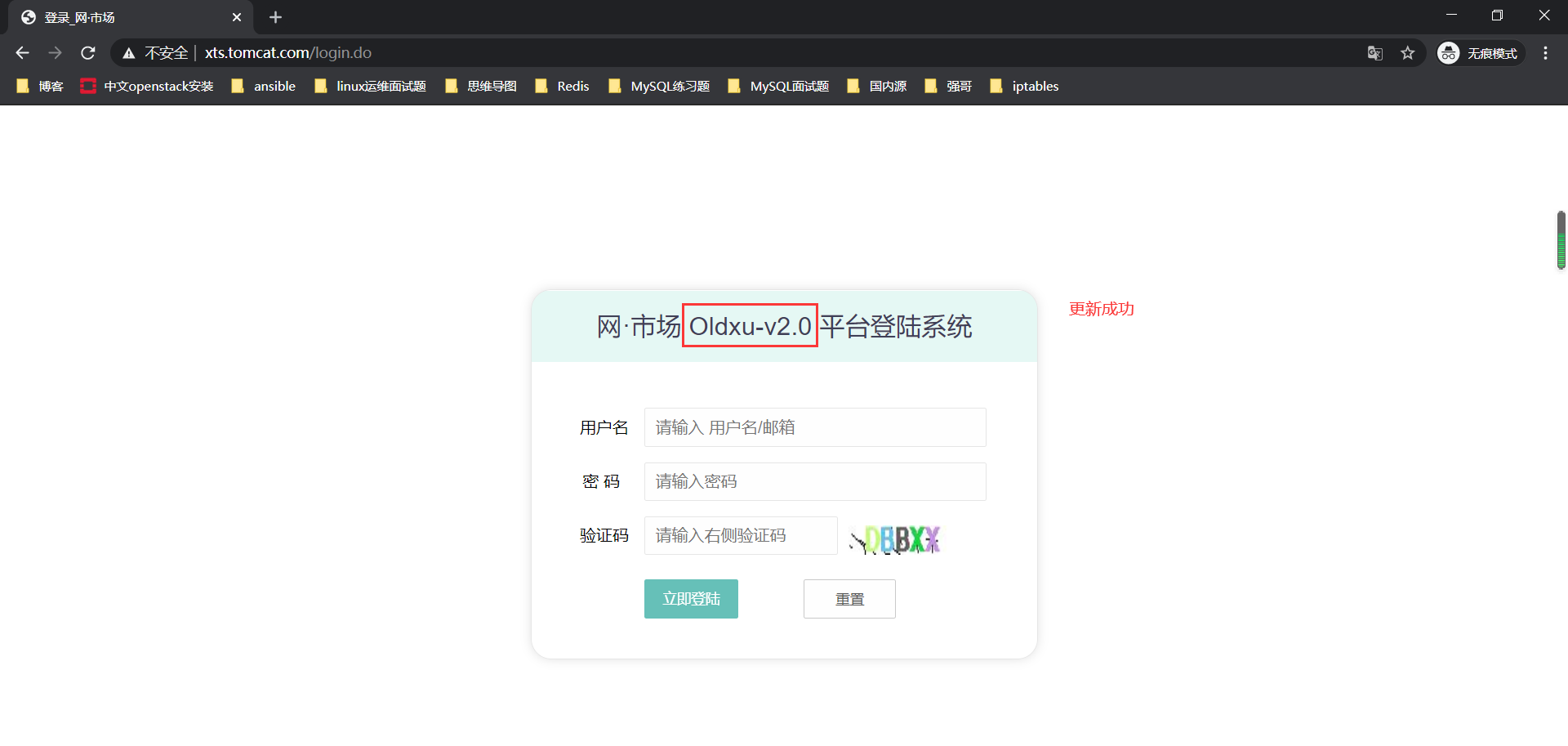Screen dimensions: 1568x746
Task: Open the 博客 bookmark folder
Action: point(40,86)
